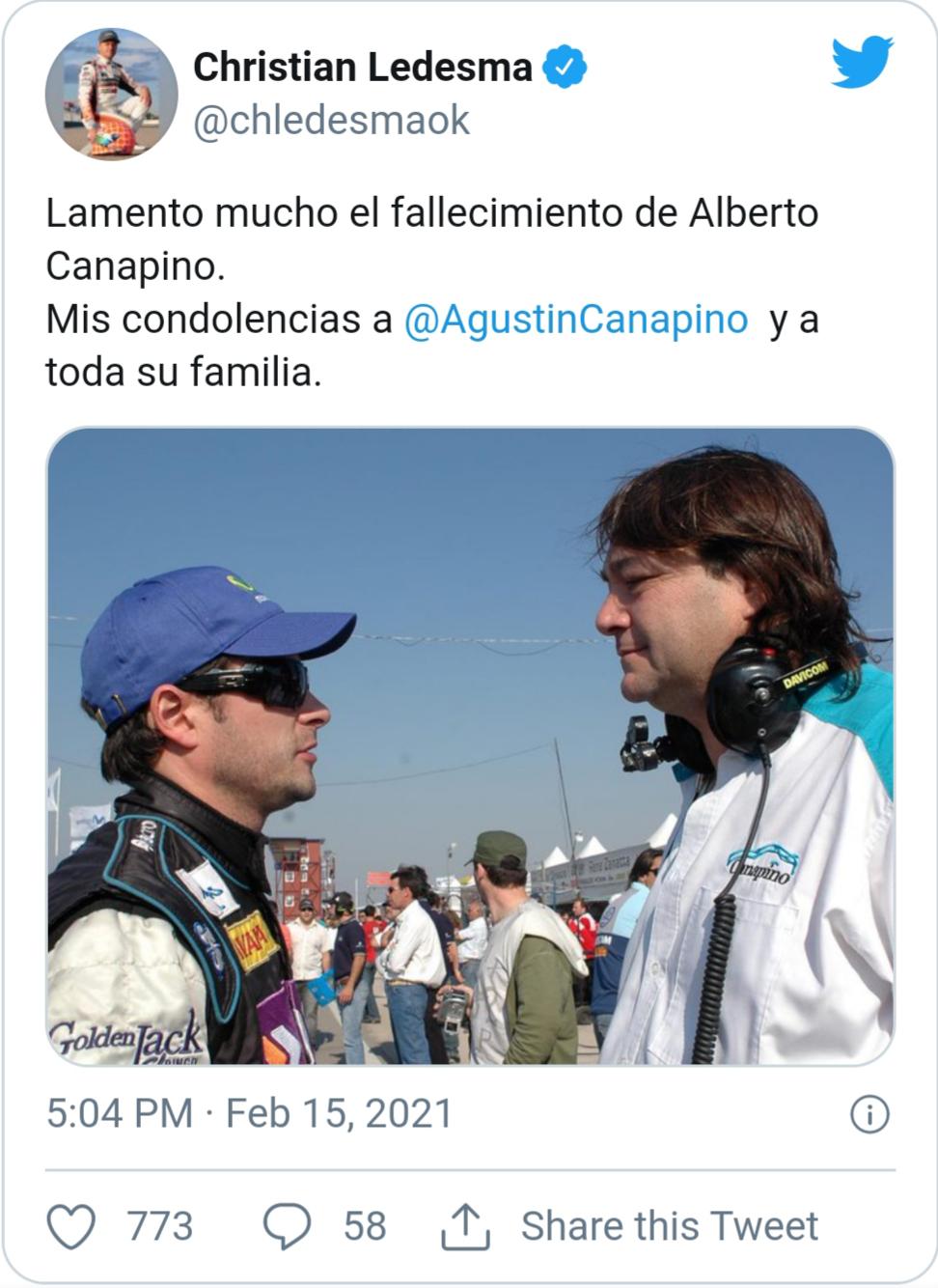This screenshot has height=1288, width=938.
Task: Click the Feb 15, 2021 date
Action: click(x=339, y=1113)
